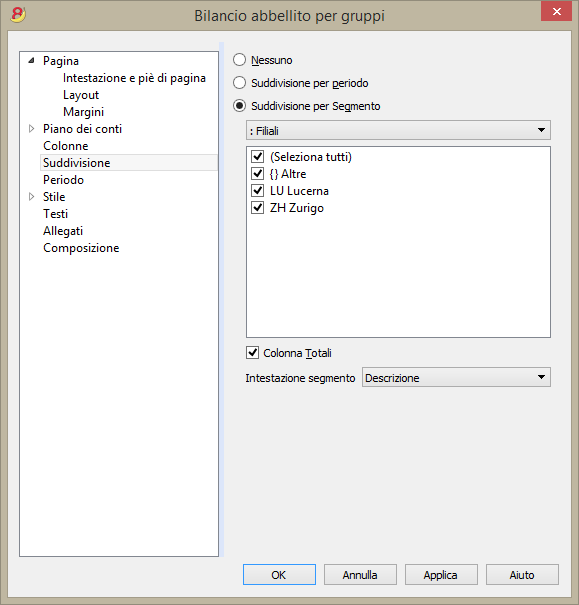Click the Applica button
The image size is (579, 605).
441,575
